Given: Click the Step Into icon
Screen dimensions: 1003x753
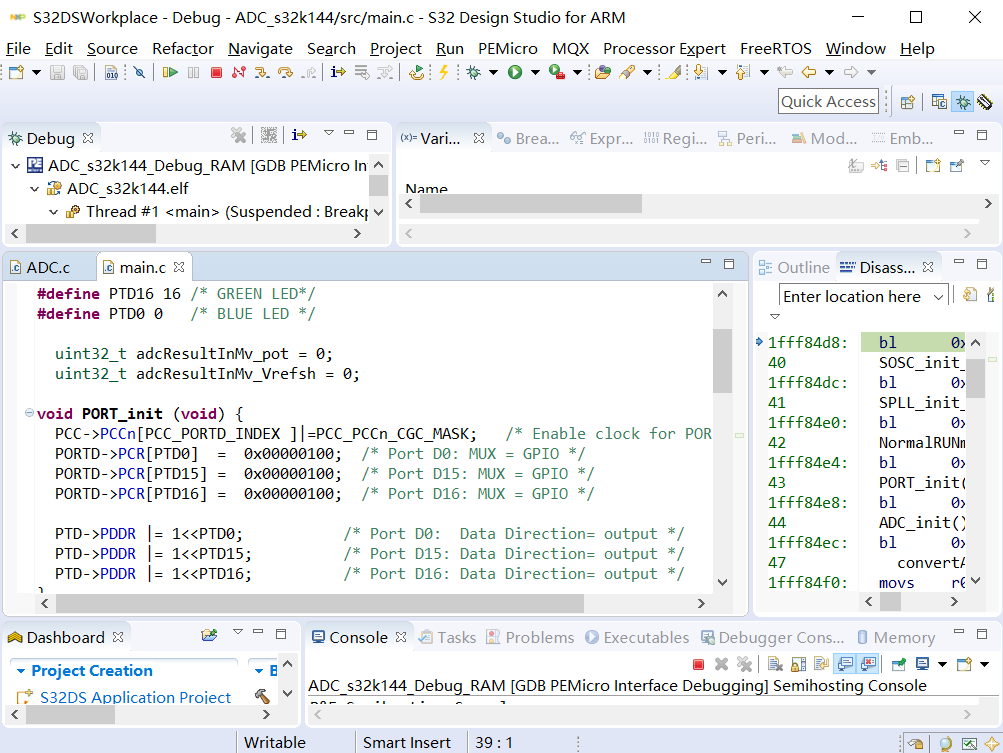Looking at the screenshot, I should coord(262,72).
